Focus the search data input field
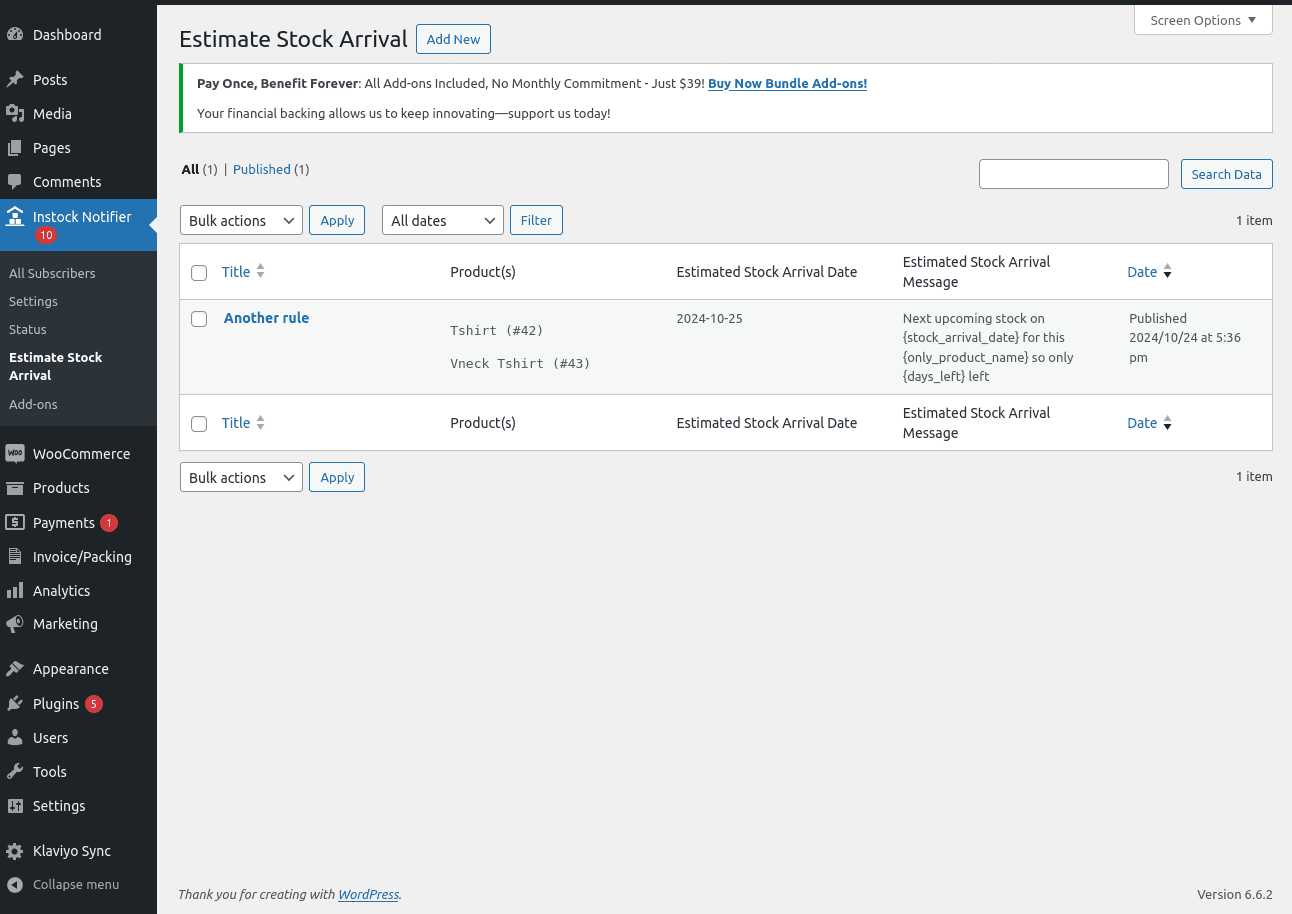The image size is (1292, 914). [1074, 174]
